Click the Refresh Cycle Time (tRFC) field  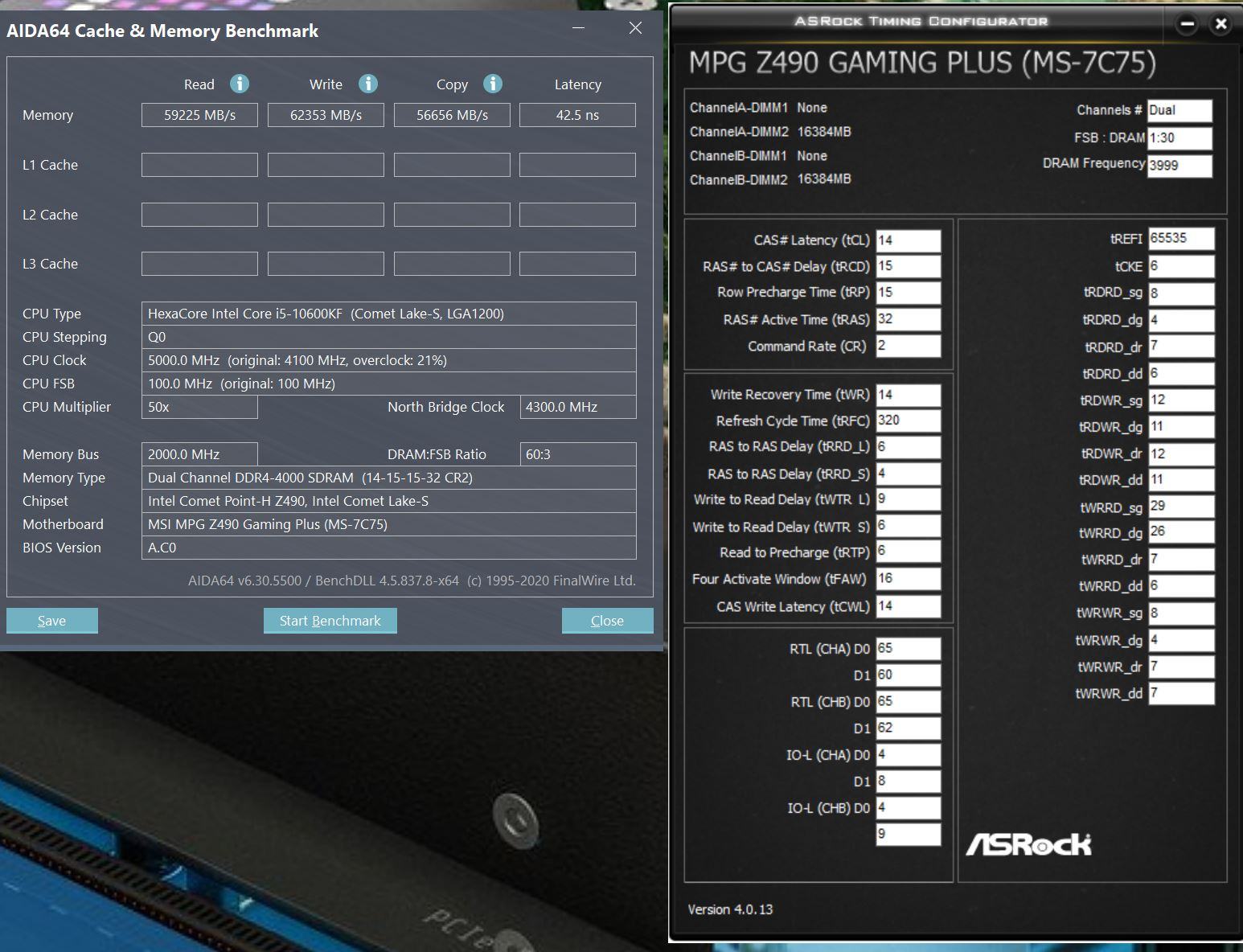[x=909, y=421]
